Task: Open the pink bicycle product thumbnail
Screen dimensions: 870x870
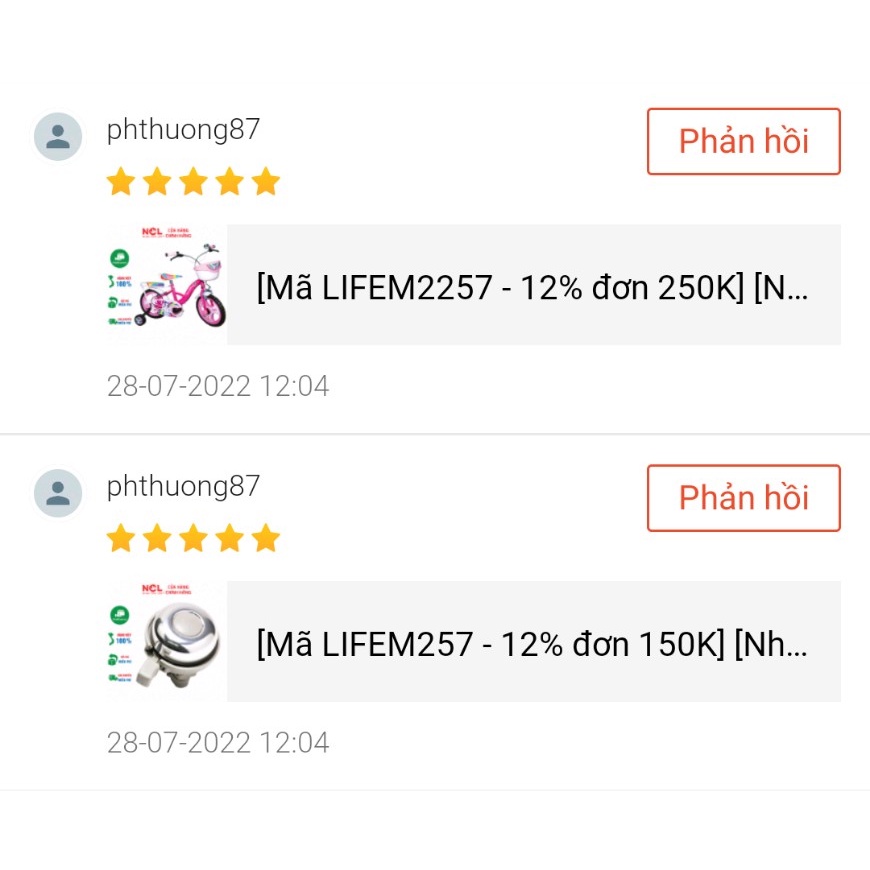Action: coord(167,285)
